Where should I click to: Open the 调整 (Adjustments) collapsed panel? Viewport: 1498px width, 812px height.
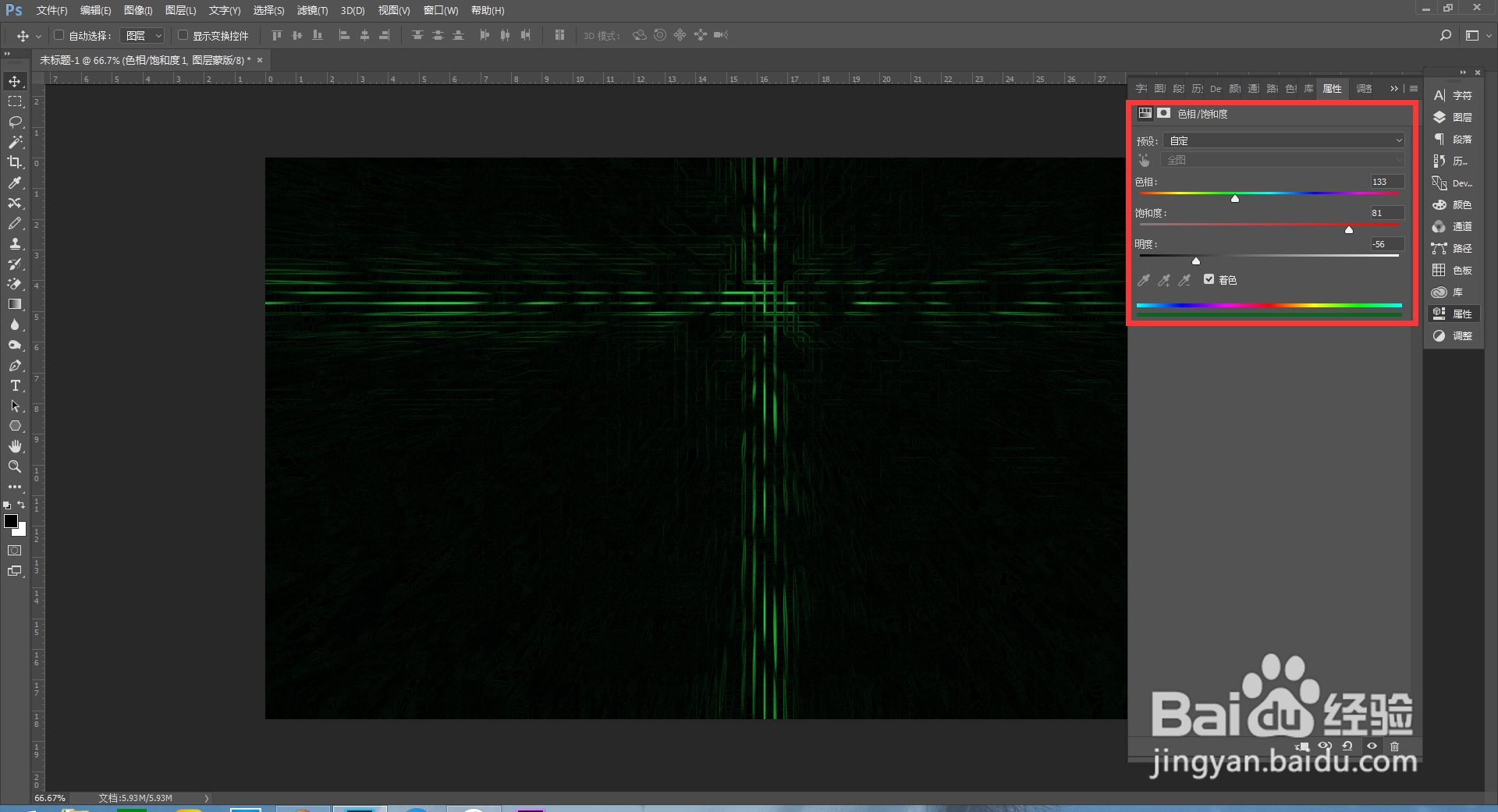point(1454,335)
